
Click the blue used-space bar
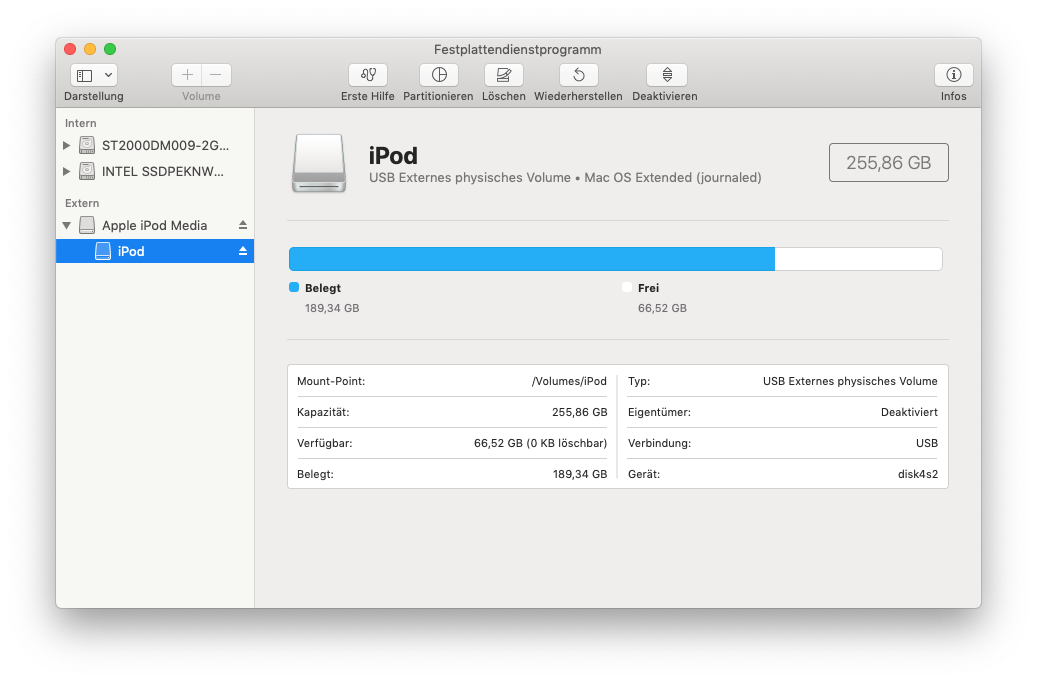pos(532,259)
